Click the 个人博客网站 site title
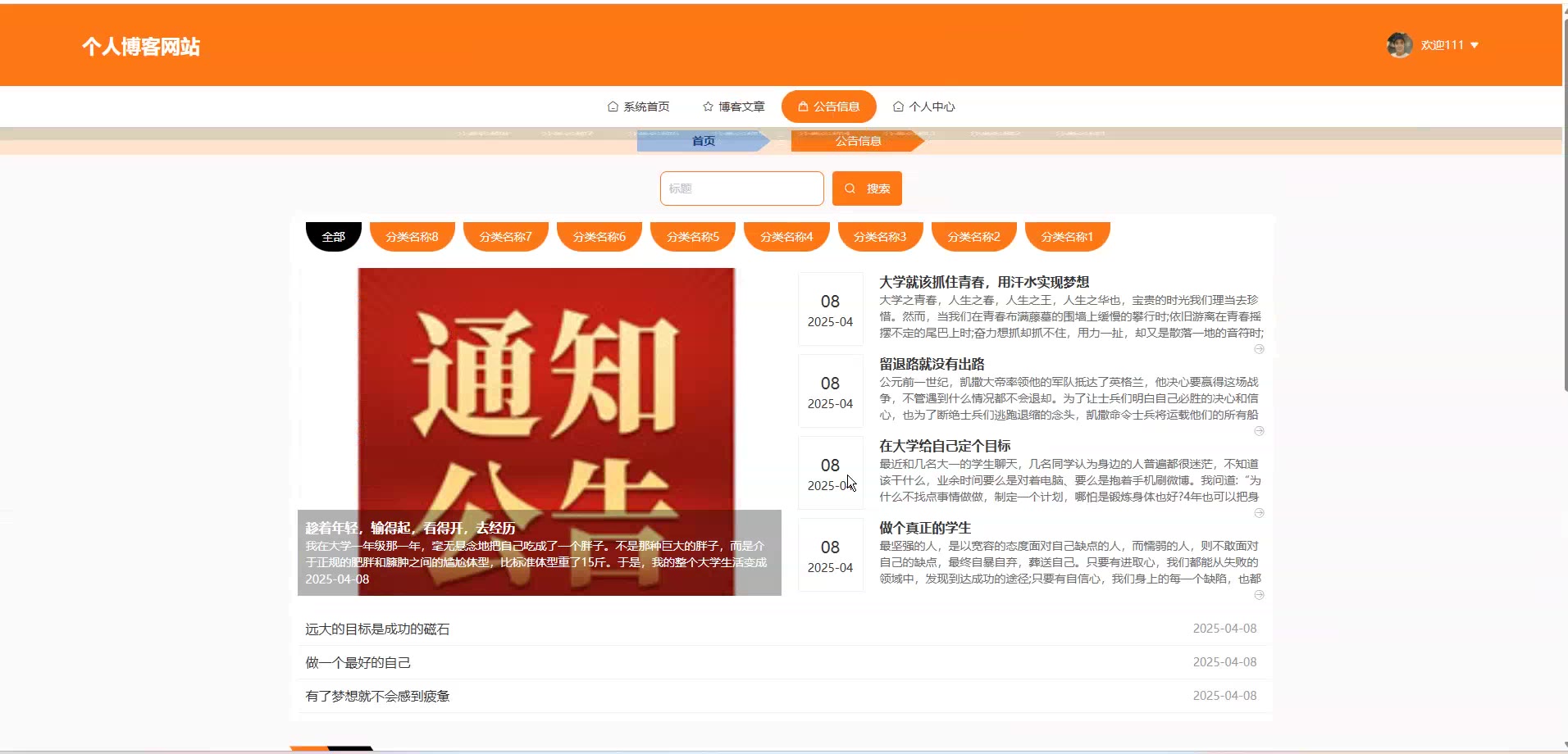The image size is (1568, 754). 141,47
